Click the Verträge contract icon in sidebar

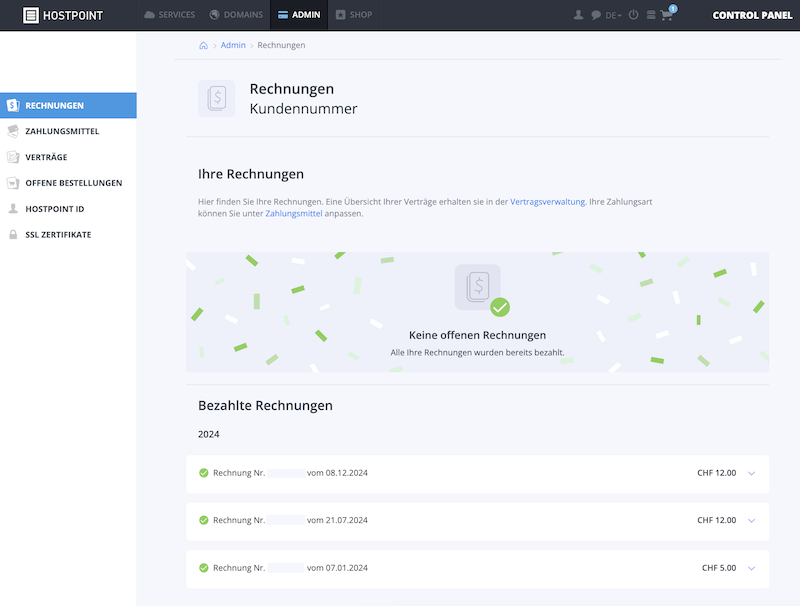(x=13, y=157)
